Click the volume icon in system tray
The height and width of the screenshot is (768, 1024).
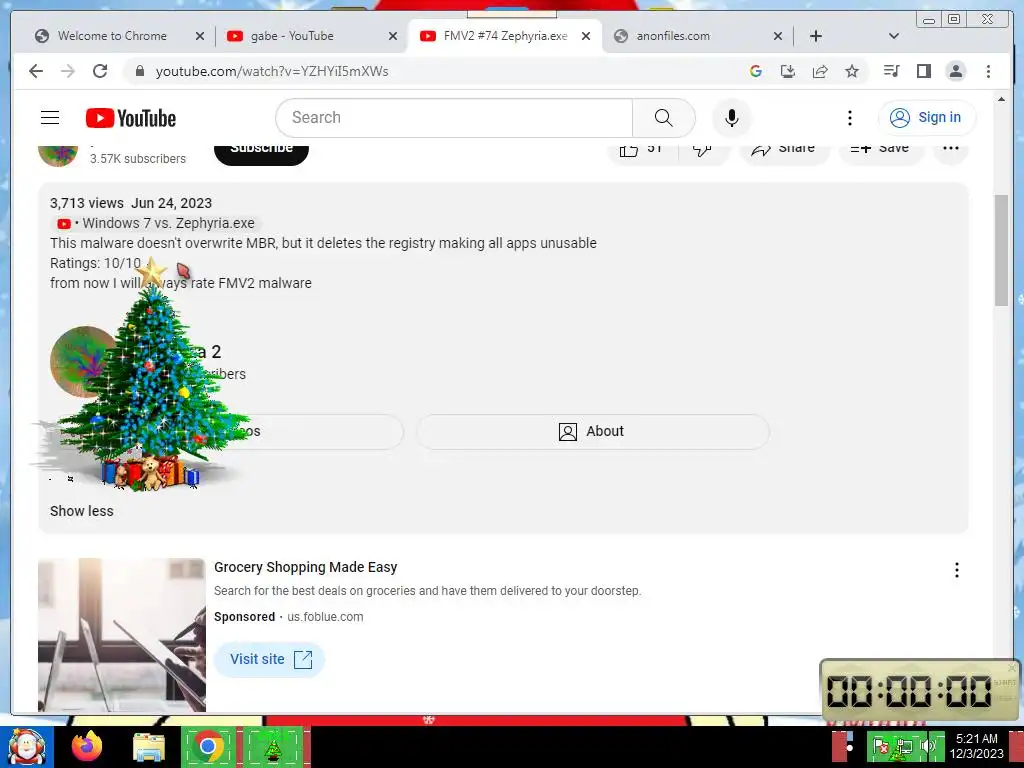[928, 746]
